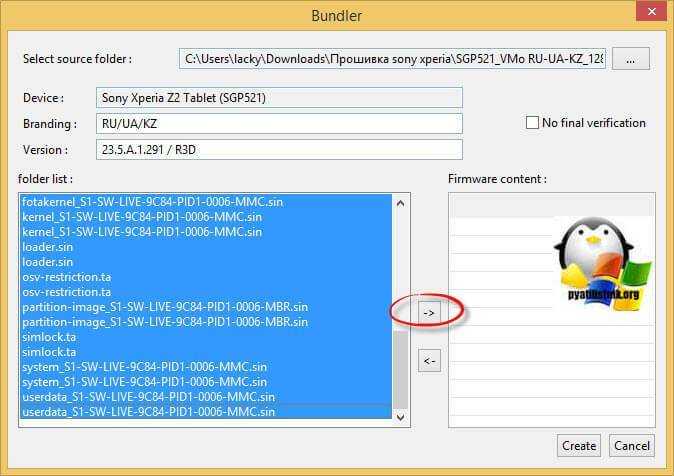
Task: Close the Bundler window with X
Action: pos(652,12)
